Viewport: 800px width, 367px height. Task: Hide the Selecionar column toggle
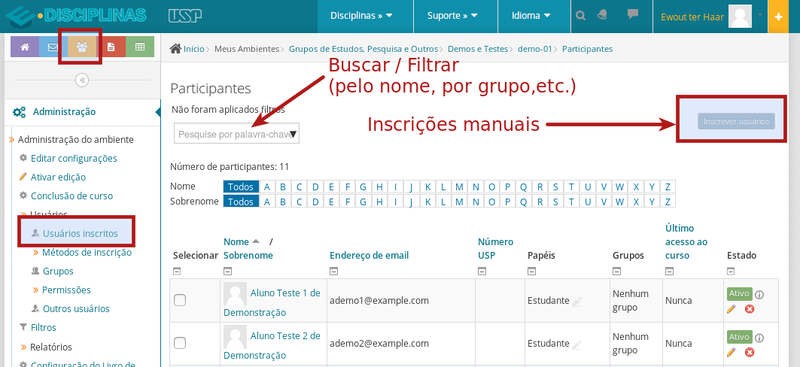point(177,272)
